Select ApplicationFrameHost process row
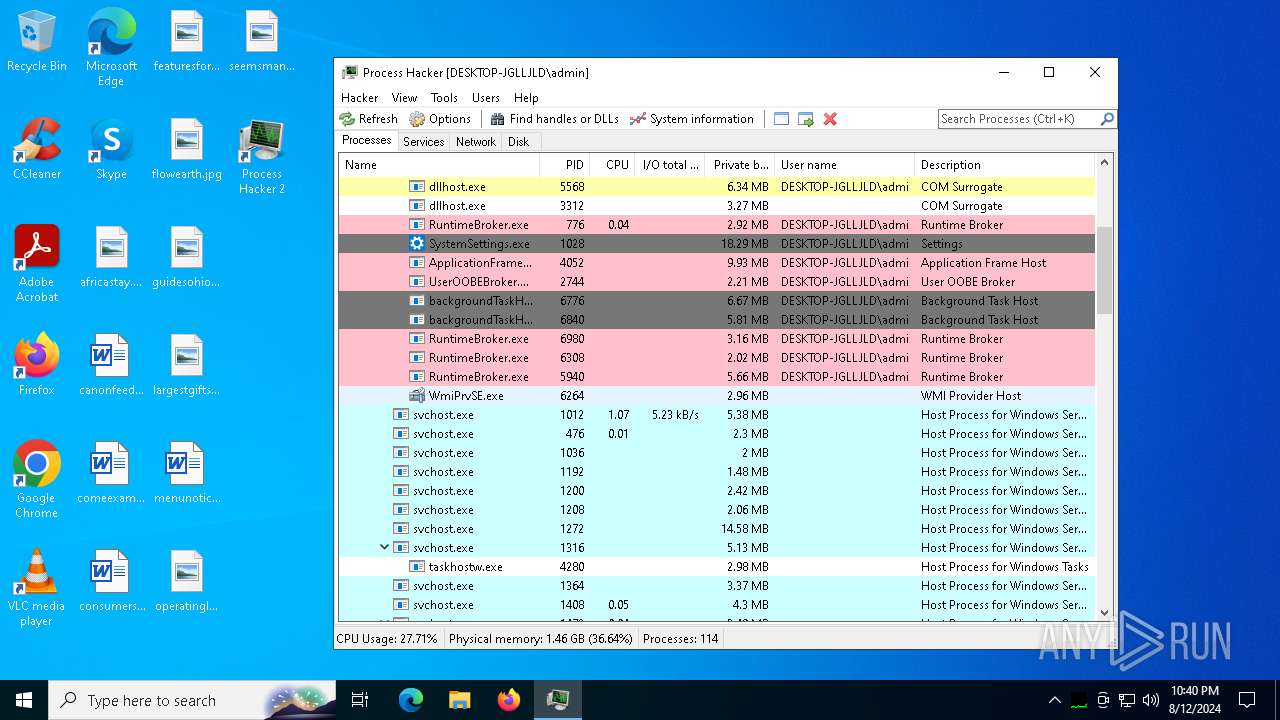This screenshot has width=1280, height=720. click(717, 263)
